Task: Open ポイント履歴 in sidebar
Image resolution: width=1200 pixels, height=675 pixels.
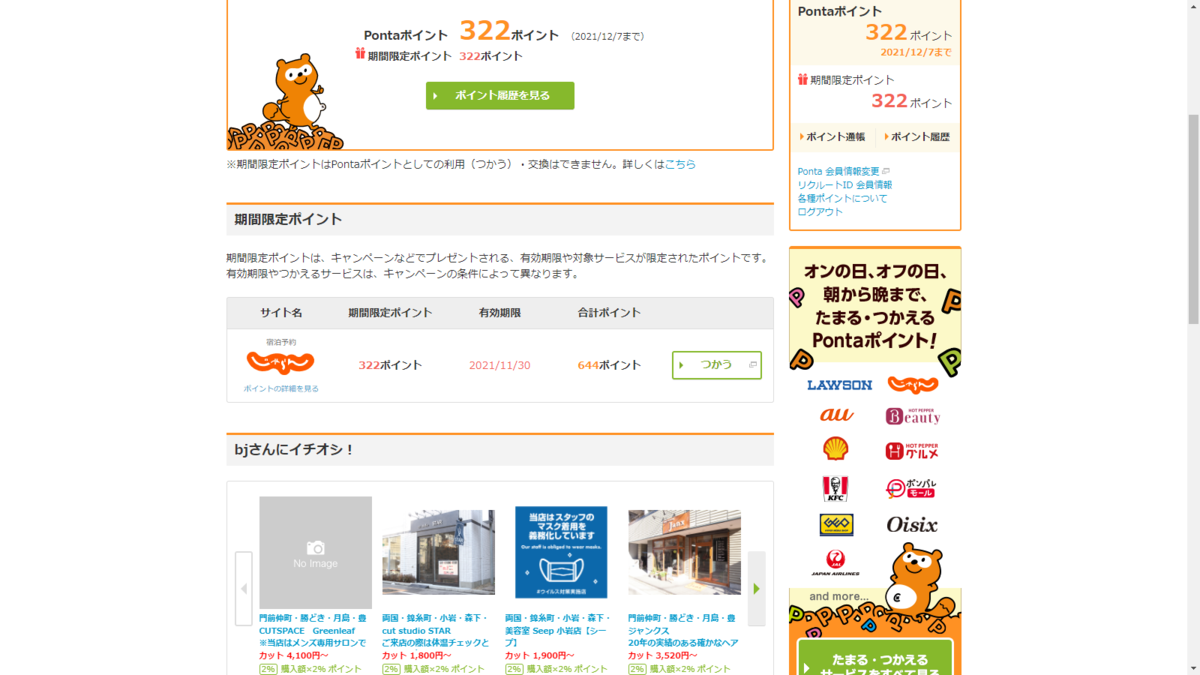Action: (x=917, y=137)
